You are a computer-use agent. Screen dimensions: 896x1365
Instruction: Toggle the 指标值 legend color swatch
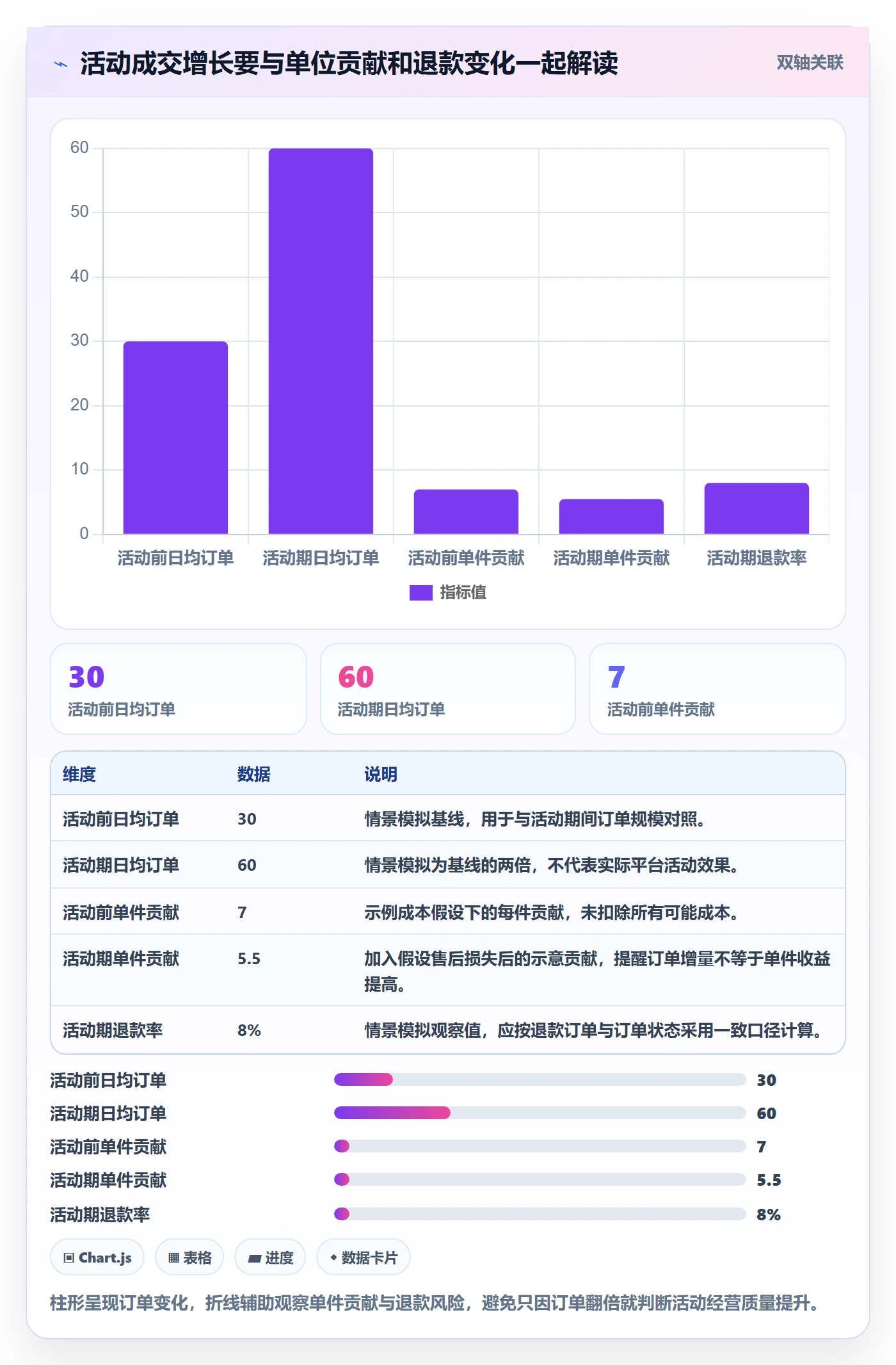[x=420, y=592]
